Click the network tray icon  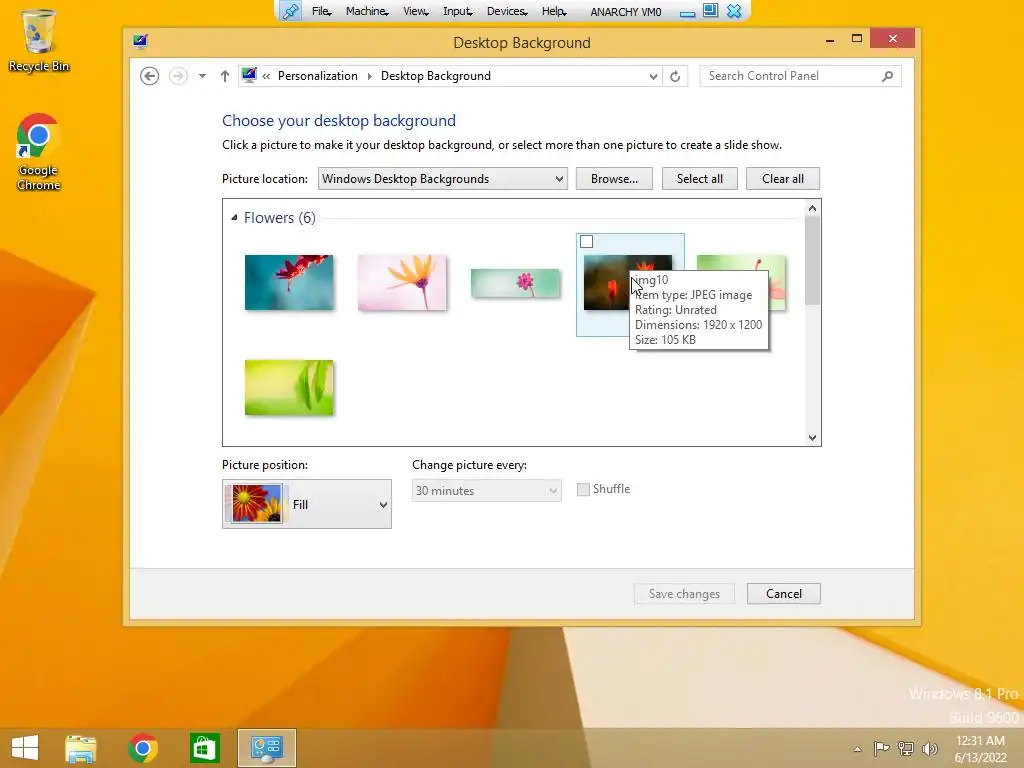(905, 748)
